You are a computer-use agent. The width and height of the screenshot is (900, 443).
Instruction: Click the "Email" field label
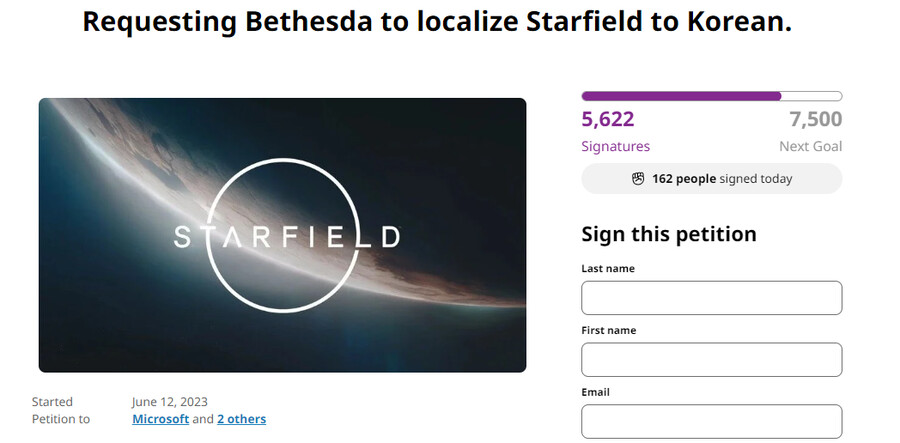(595, 392)
